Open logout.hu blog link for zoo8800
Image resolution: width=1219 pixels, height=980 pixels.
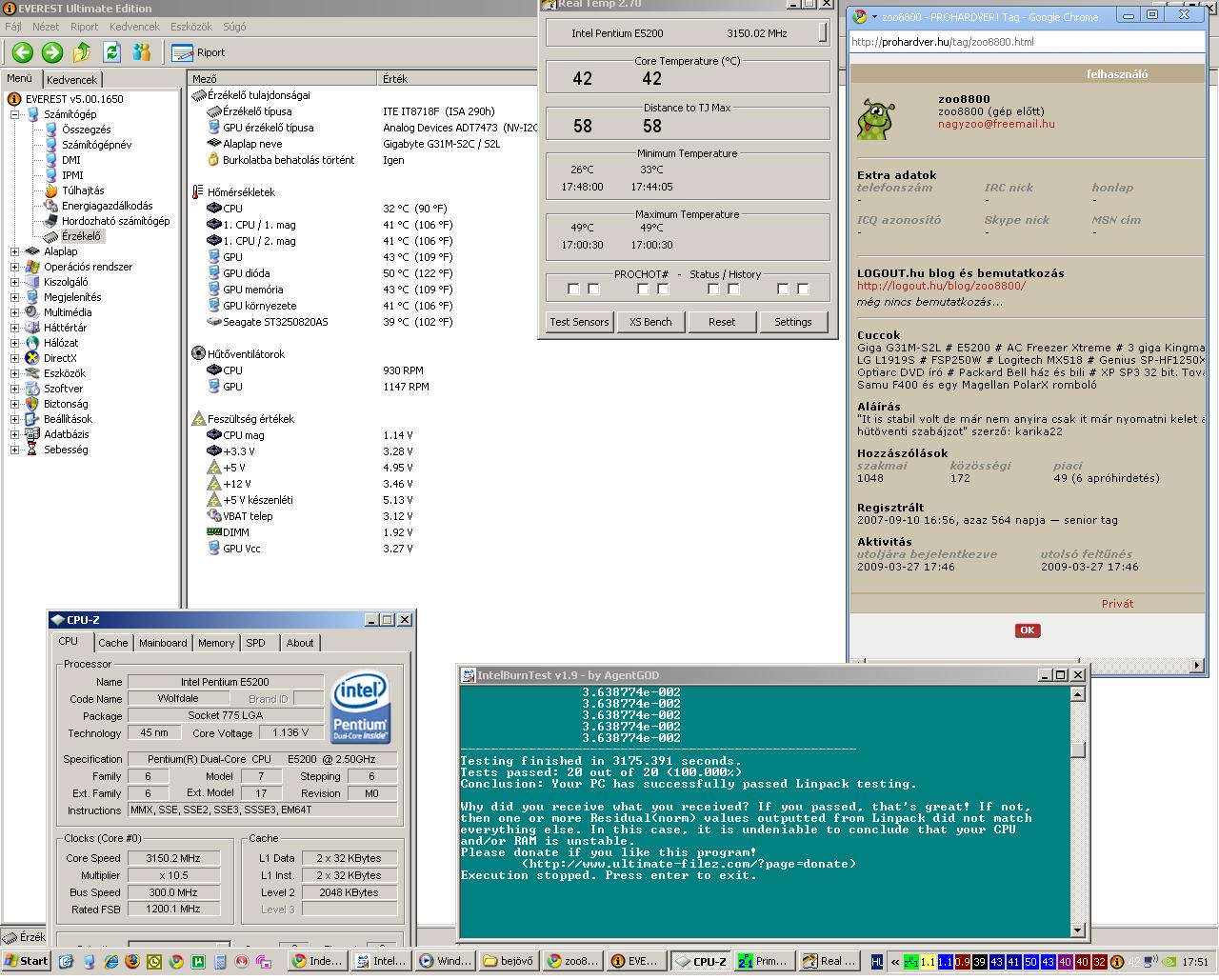[x=941, y=286]
